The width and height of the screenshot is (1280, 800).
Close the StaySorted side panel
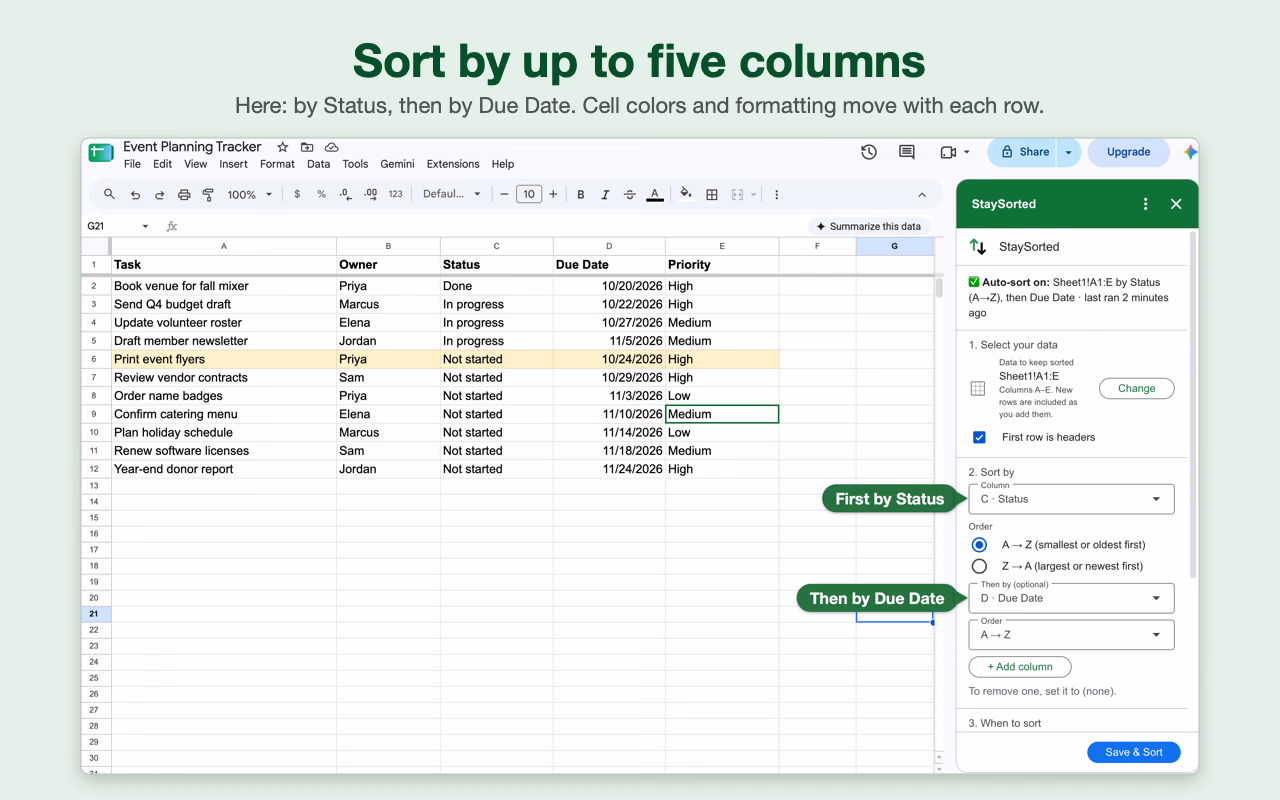(1176, 204)
